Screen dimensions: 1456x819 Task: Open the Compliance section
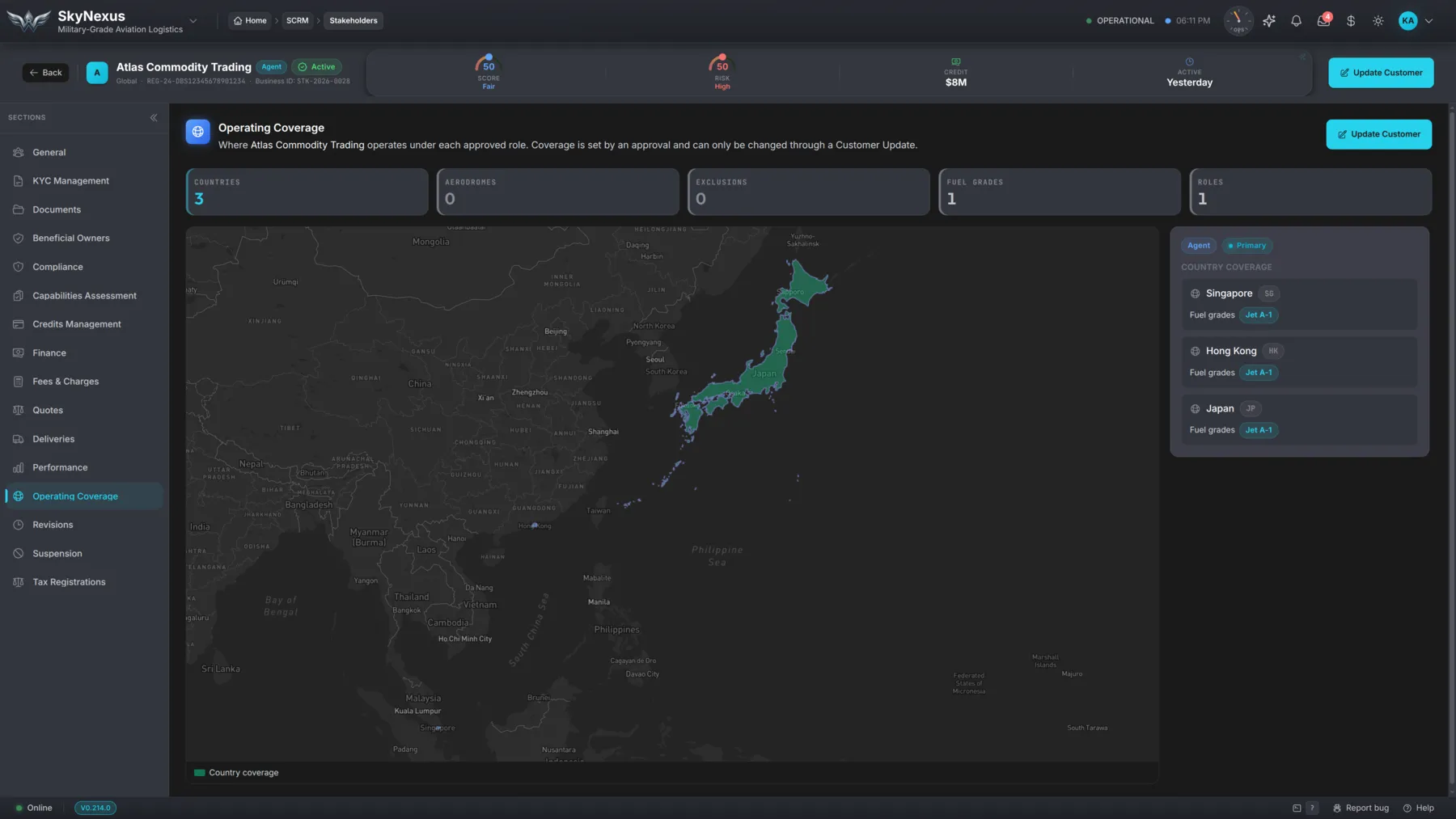coord(84,267)
